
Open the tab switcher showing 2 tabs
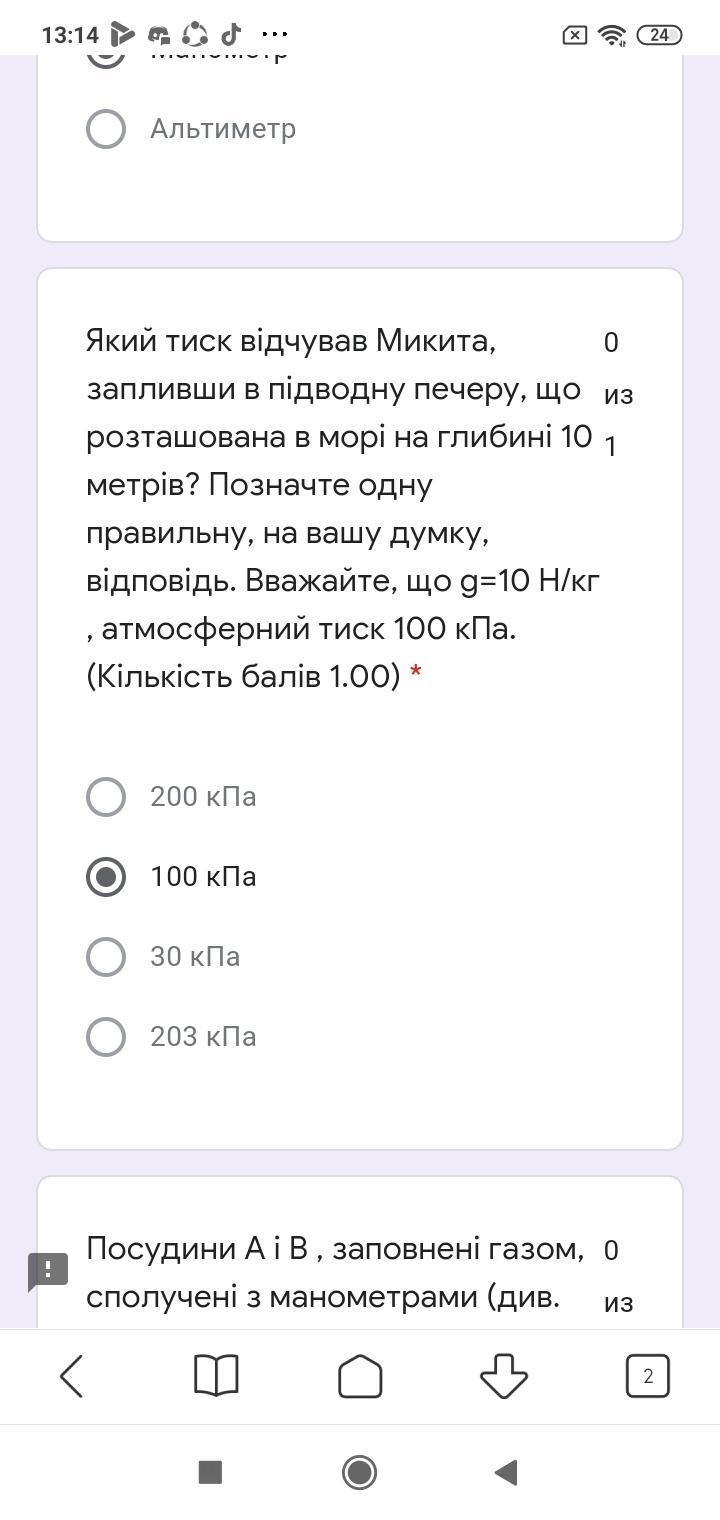(647, 1376)
